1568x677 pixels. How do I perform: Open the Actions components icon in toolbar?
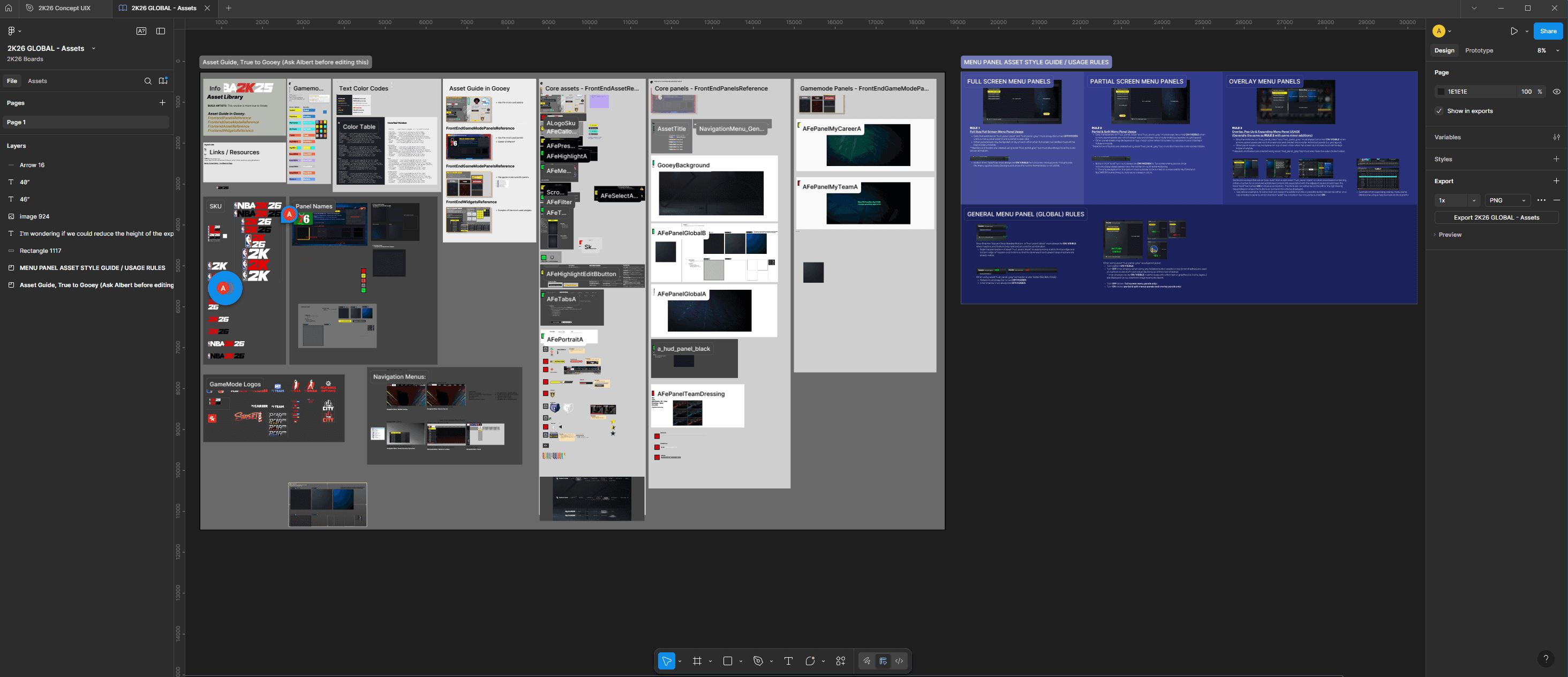tap(841, 661)
